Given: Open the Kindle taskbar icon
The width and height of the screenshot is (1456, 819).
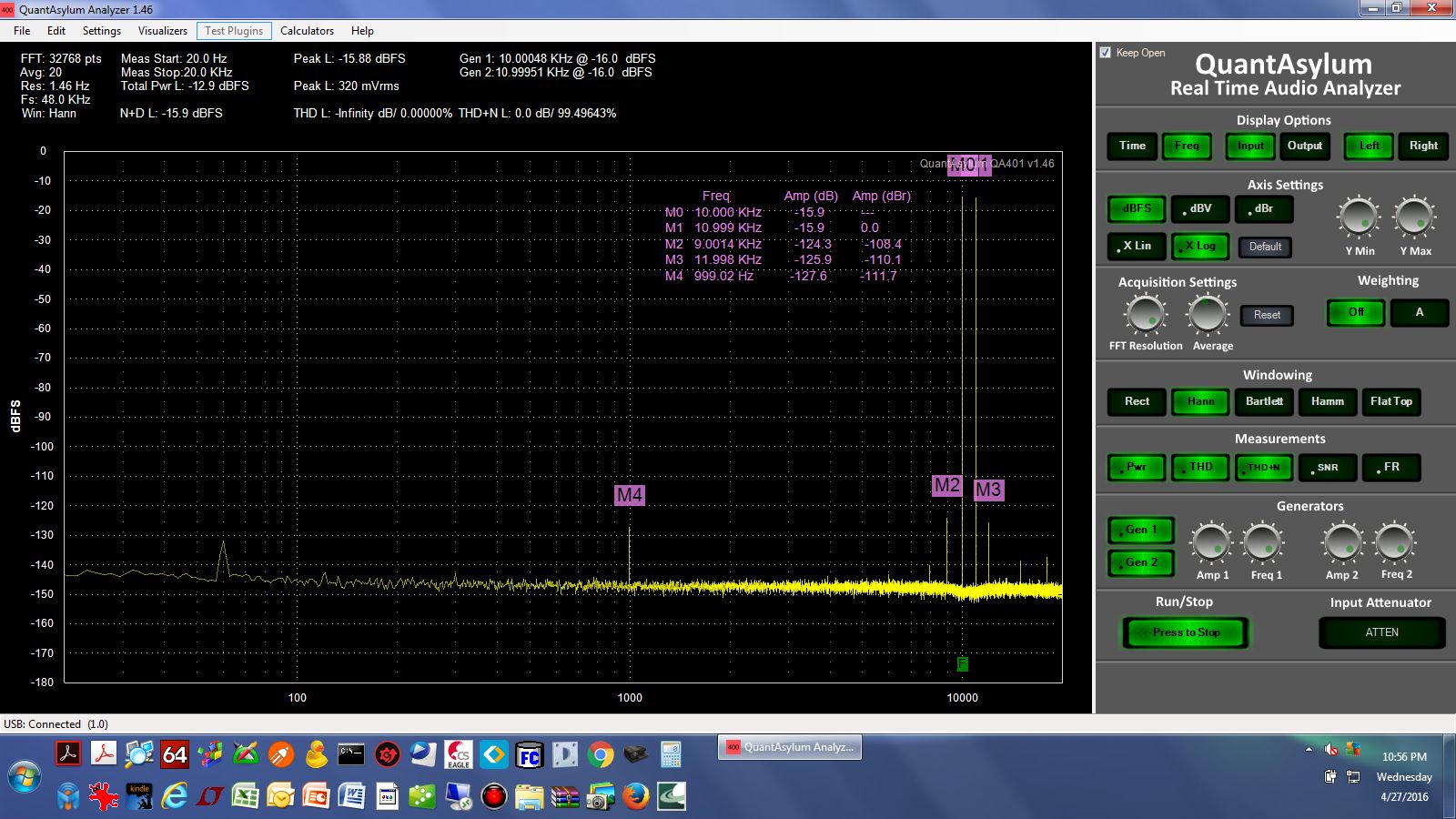Looking at the screenshot, I should [x=139, y=796].
